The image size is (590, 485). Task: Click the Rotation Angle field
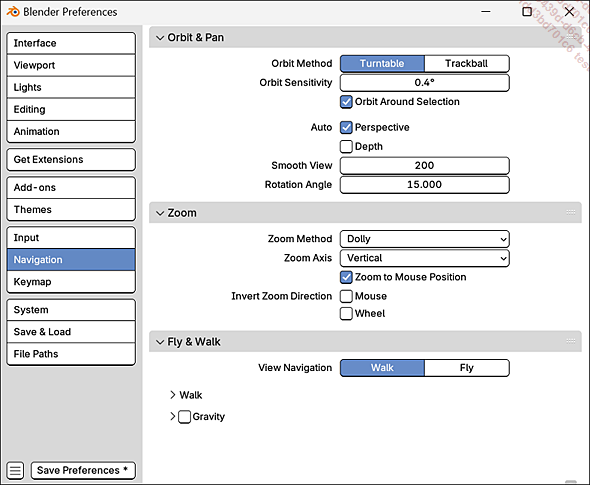(424, 185)
